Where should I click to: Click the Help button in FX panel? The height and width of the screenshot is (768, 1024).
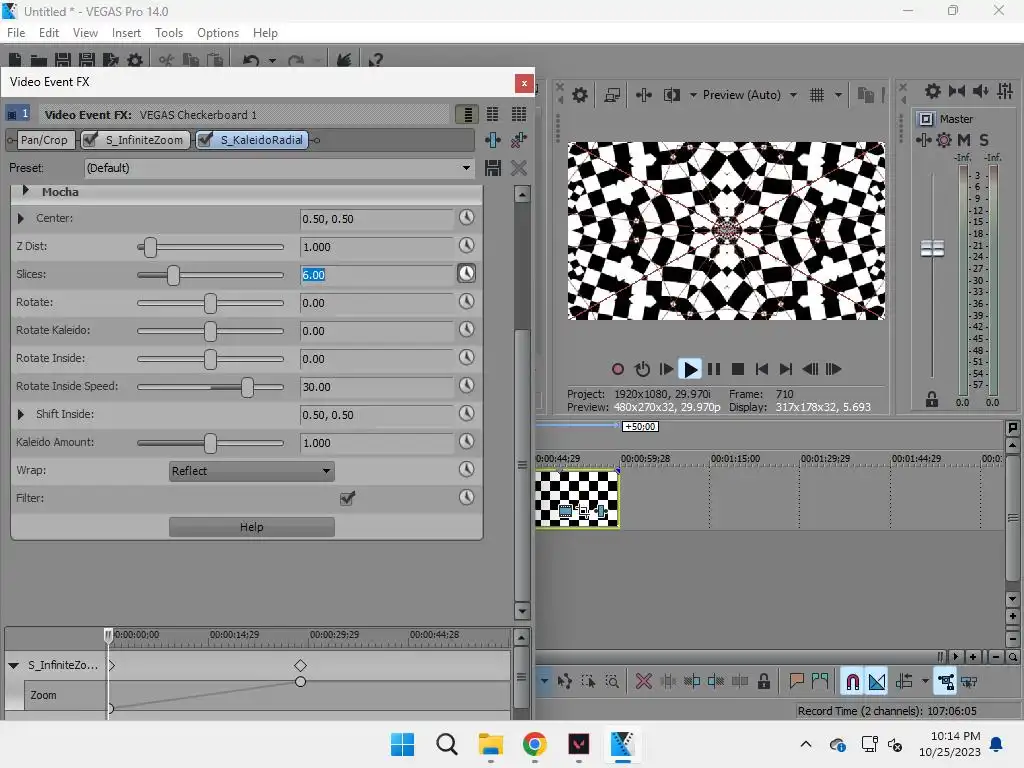pyautogui.click(x=251, y=527)
